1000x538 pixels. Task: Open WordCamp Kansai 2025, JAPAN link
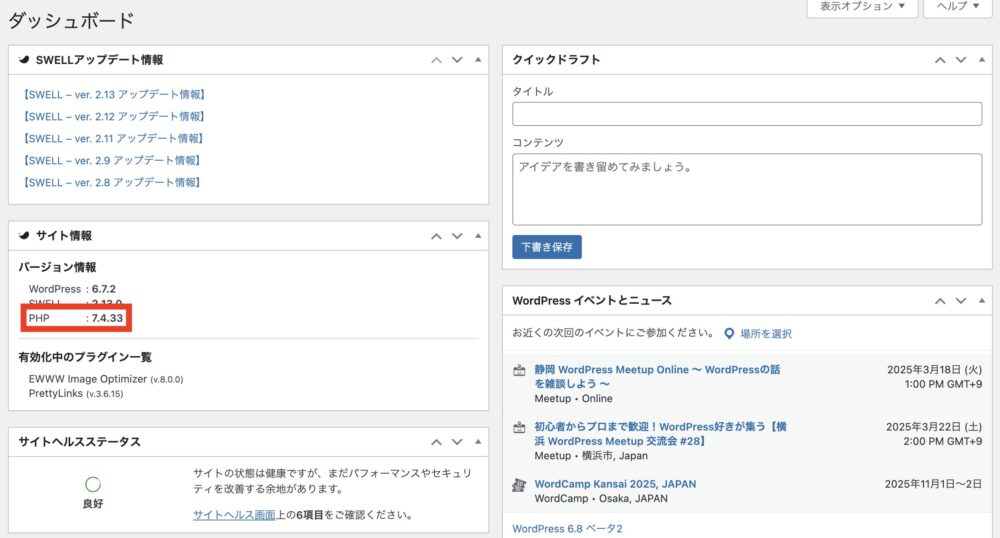tap(615, 484)
